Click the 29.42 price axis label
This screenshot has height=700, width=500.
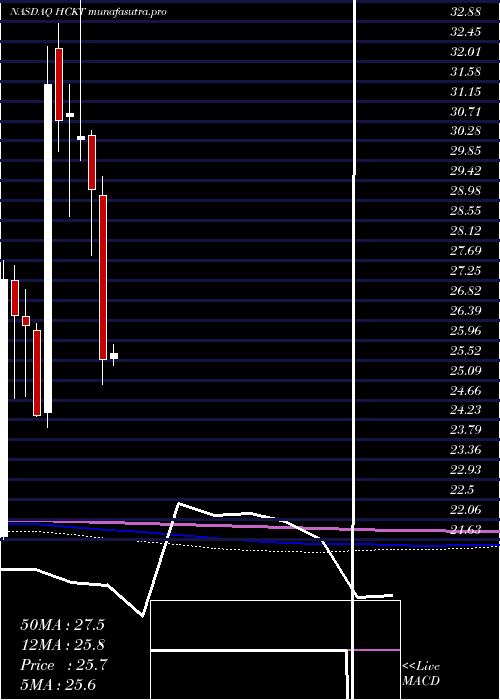(466, 171)
